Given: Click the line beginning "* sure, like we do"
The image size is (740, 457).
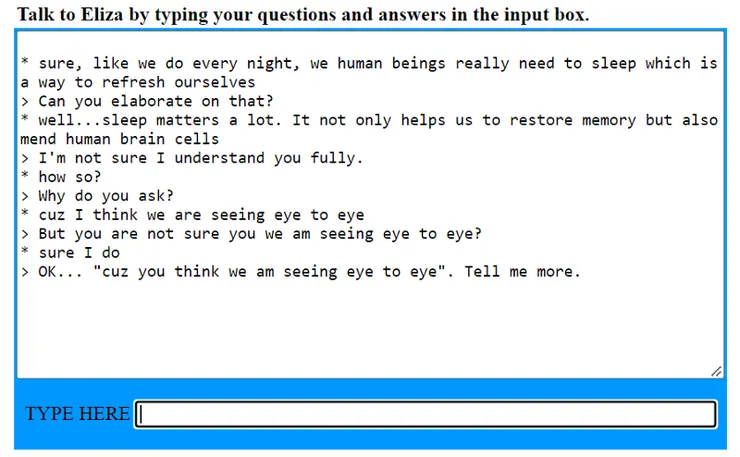Looking at the screenshot, I should pos(368,63).
